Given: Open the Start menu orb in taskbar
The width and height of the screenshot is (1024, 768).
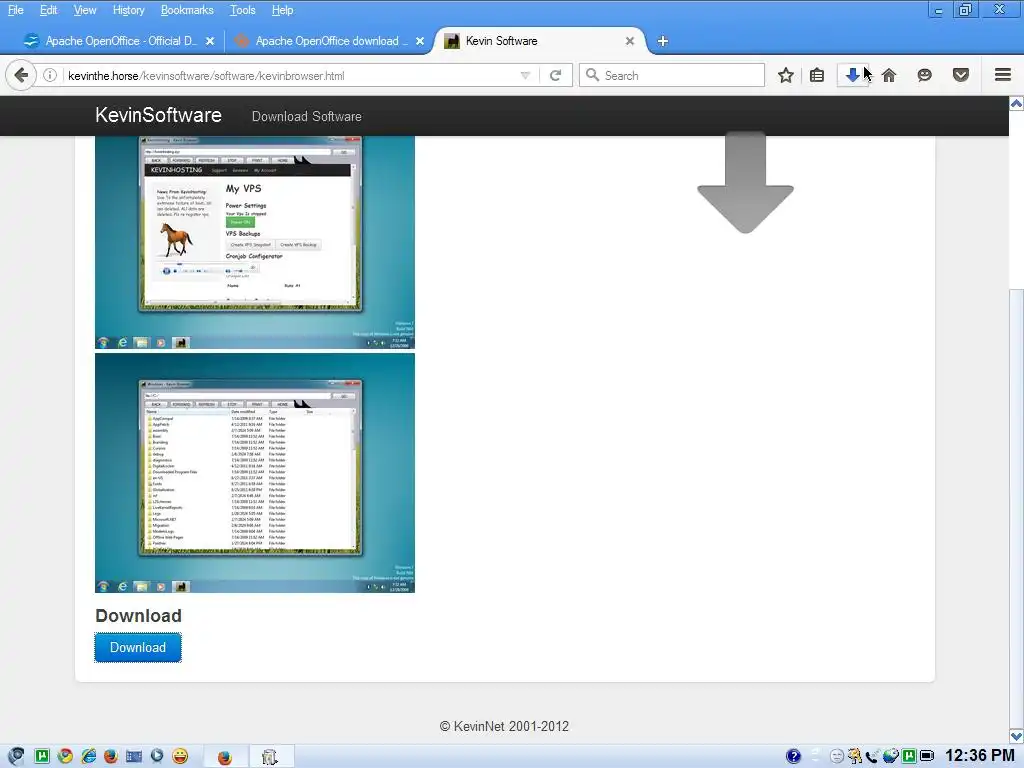Looking at the screenshot, I should (x=16, y=756).
